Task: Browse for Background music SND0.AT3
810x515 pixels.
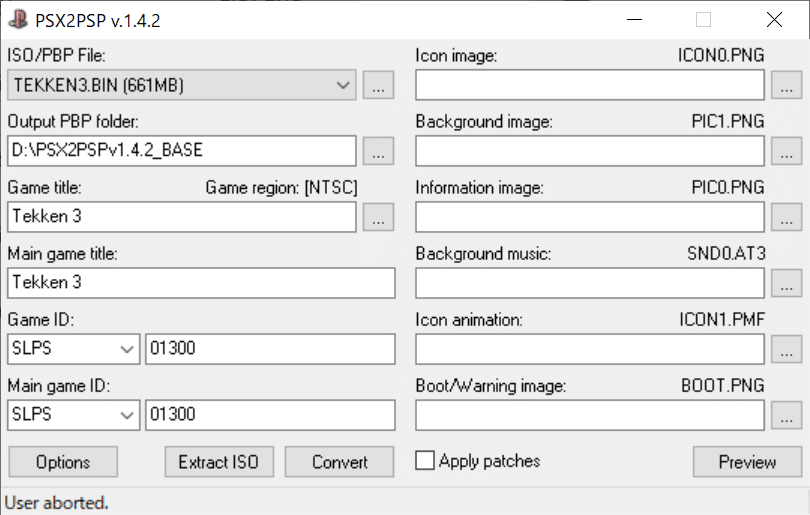Action: click(786, 283)
